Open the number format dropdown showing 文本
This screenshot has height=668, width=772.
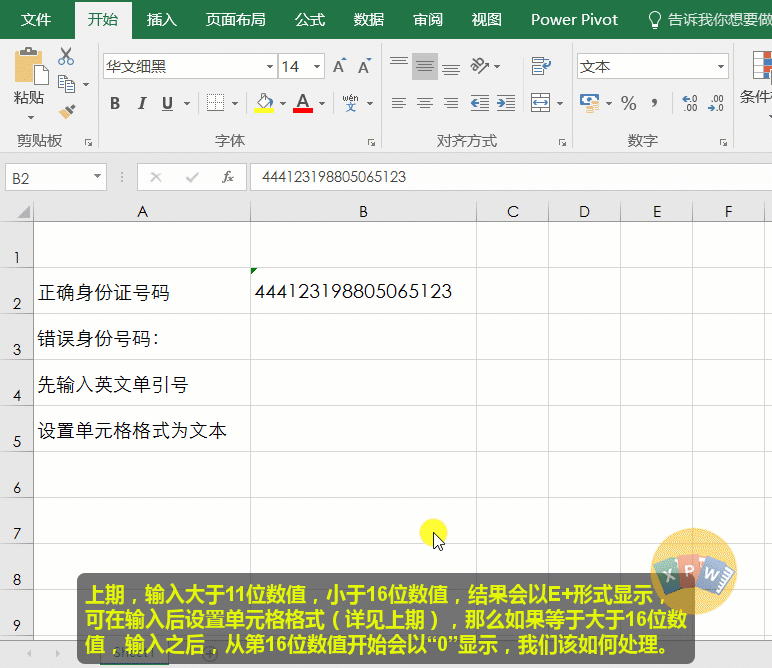721,66
